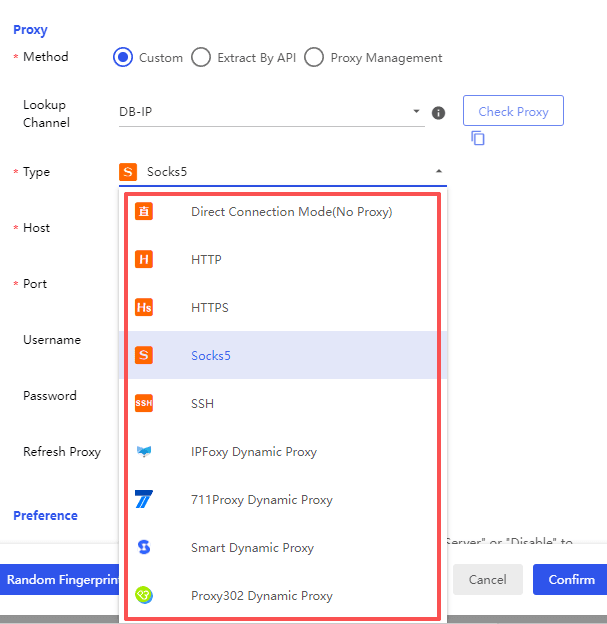
Task: Choose IPFoxy Dynamic Proxy option
Action: point(283,451)
